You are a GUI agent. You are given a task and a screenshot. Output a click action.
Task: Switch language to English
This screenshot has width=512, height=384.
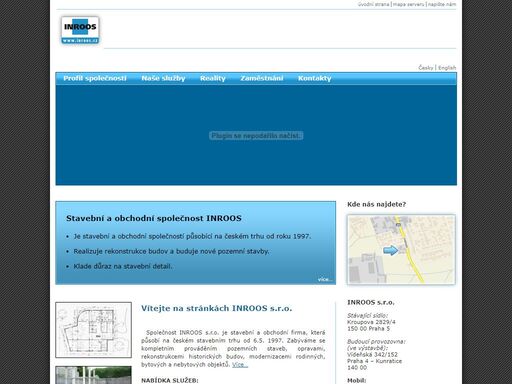pos(447,68)
